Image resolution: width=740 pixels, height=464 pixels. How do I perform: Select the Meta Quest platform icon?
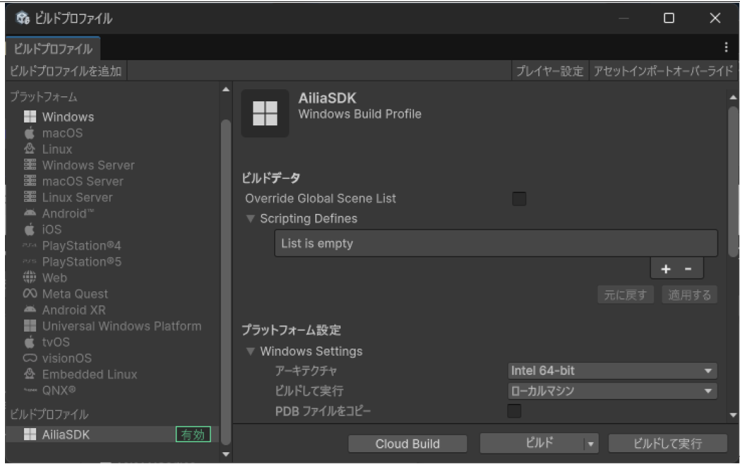(x=30, y=294)
